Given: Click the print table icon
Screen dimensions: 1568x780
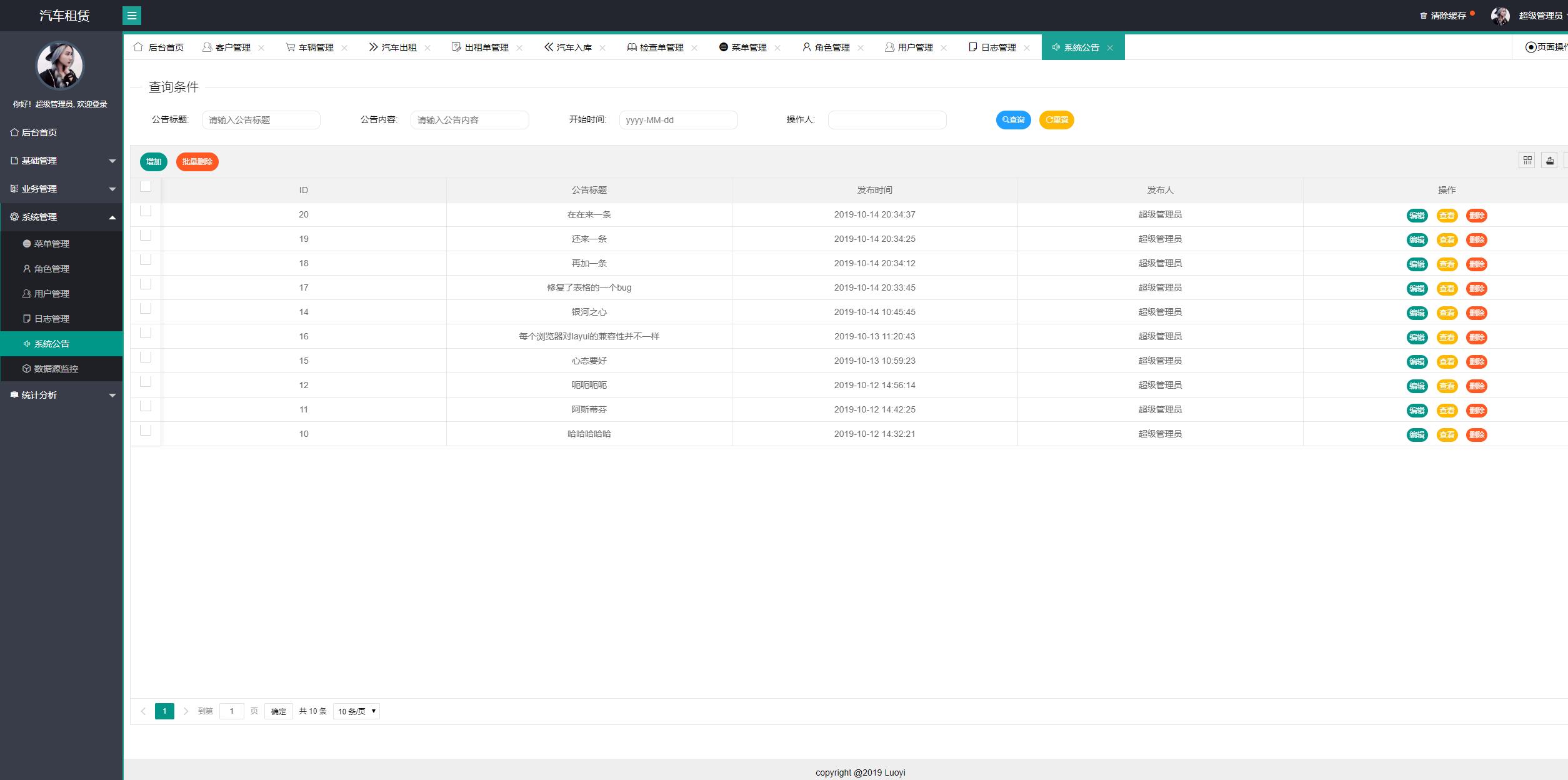Looking at the screenshot, I should (x=1549, y=161).
